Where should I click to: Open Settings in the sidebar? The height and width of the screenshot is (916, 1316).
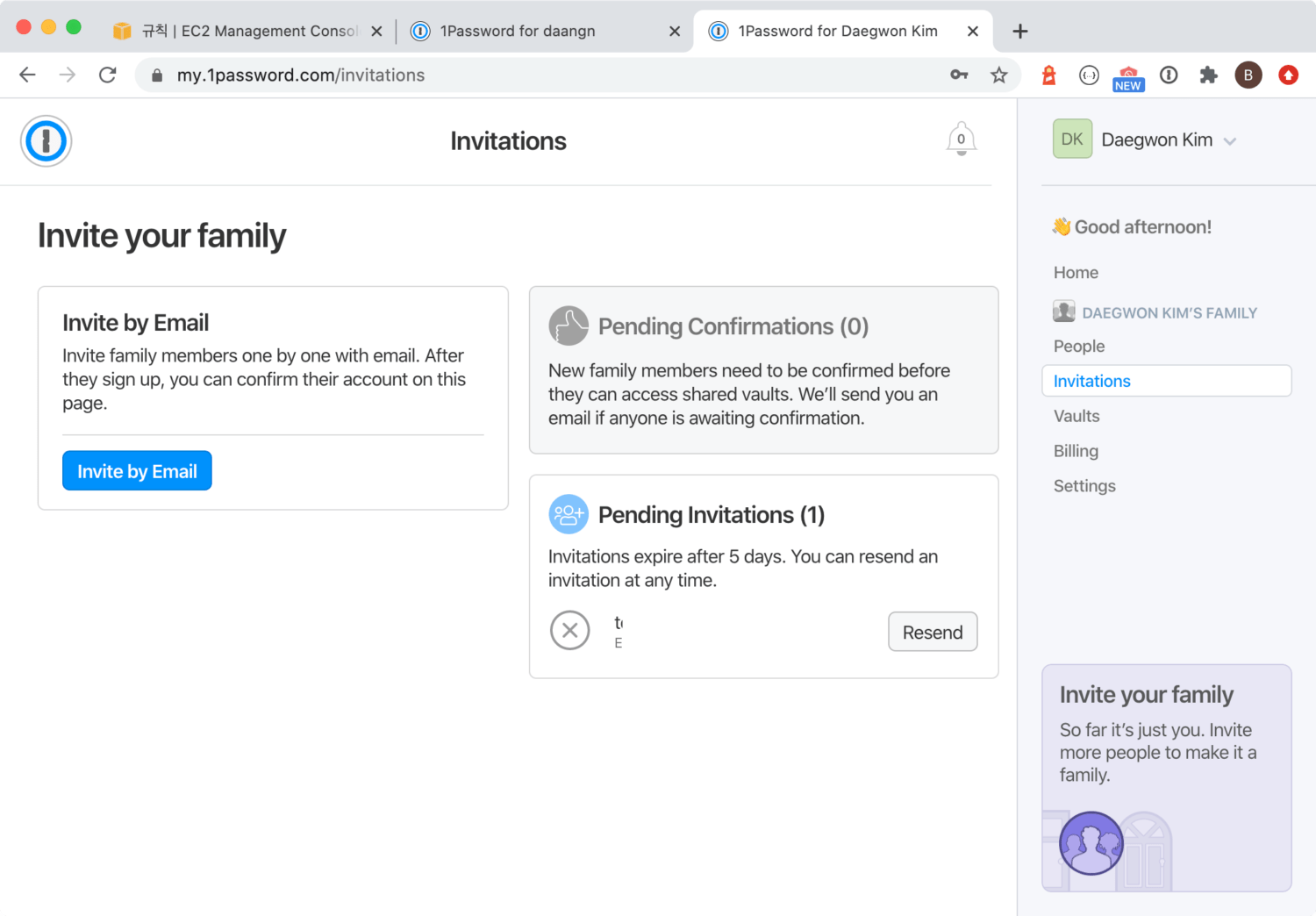(x=1084, y=486)
